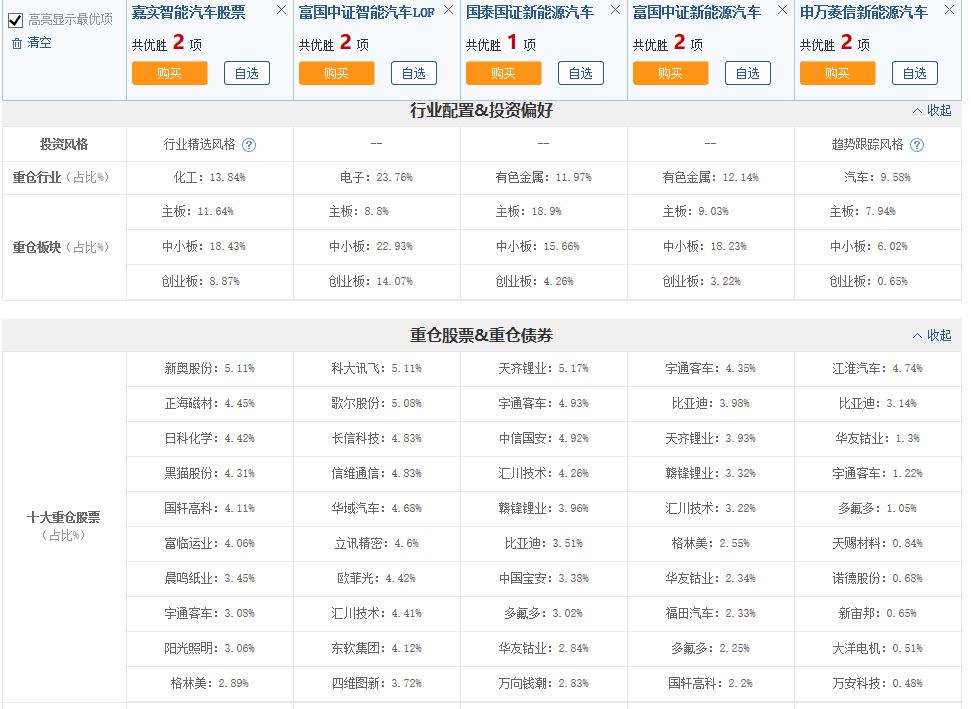Select the 有色金属: 12.14% cell
The height and width of the screenshot is (709, 971).
[710, 178]
